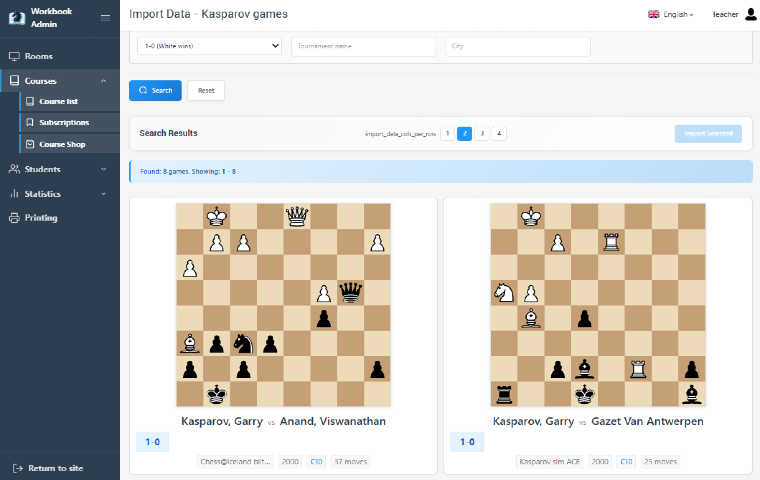Expand the Statistics sidebar menu
The image size is (760, 480).
pyautogui.click(x=60, y=194)
